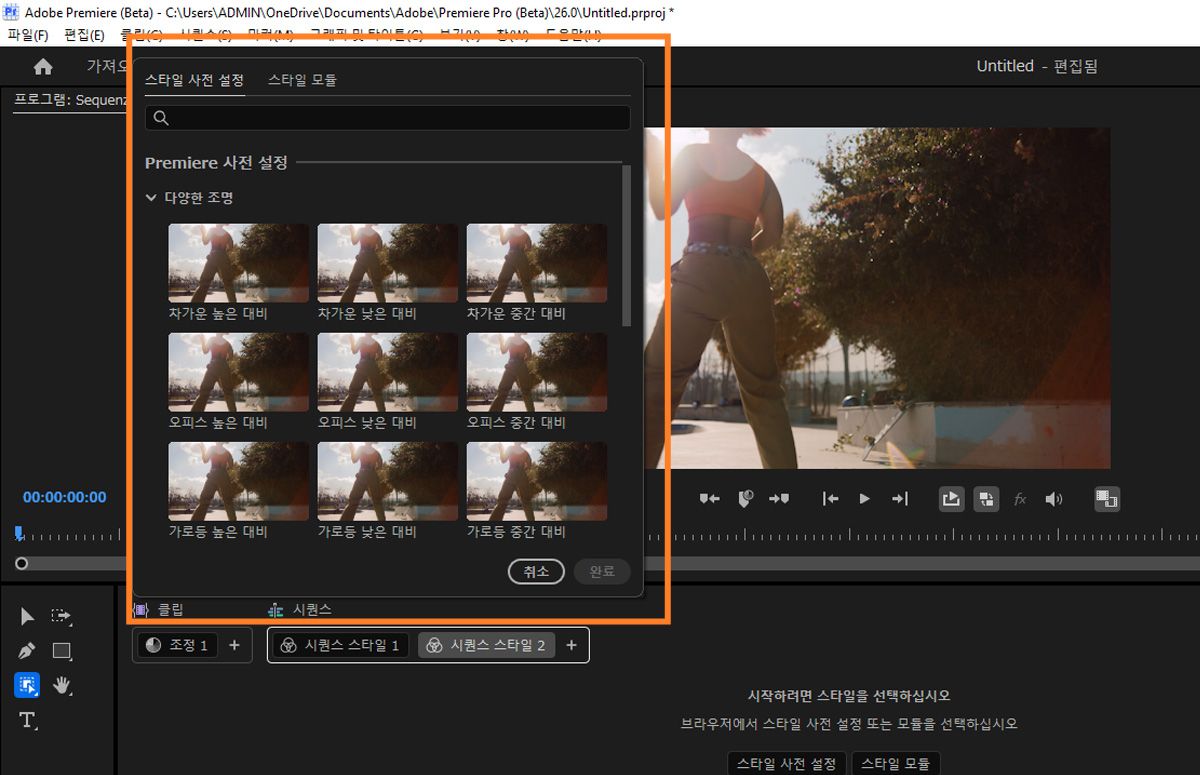The height and width of the screenshot is (775, 1200).
Task: Click the blue playhead marker
Action: [x=19, y=534]
